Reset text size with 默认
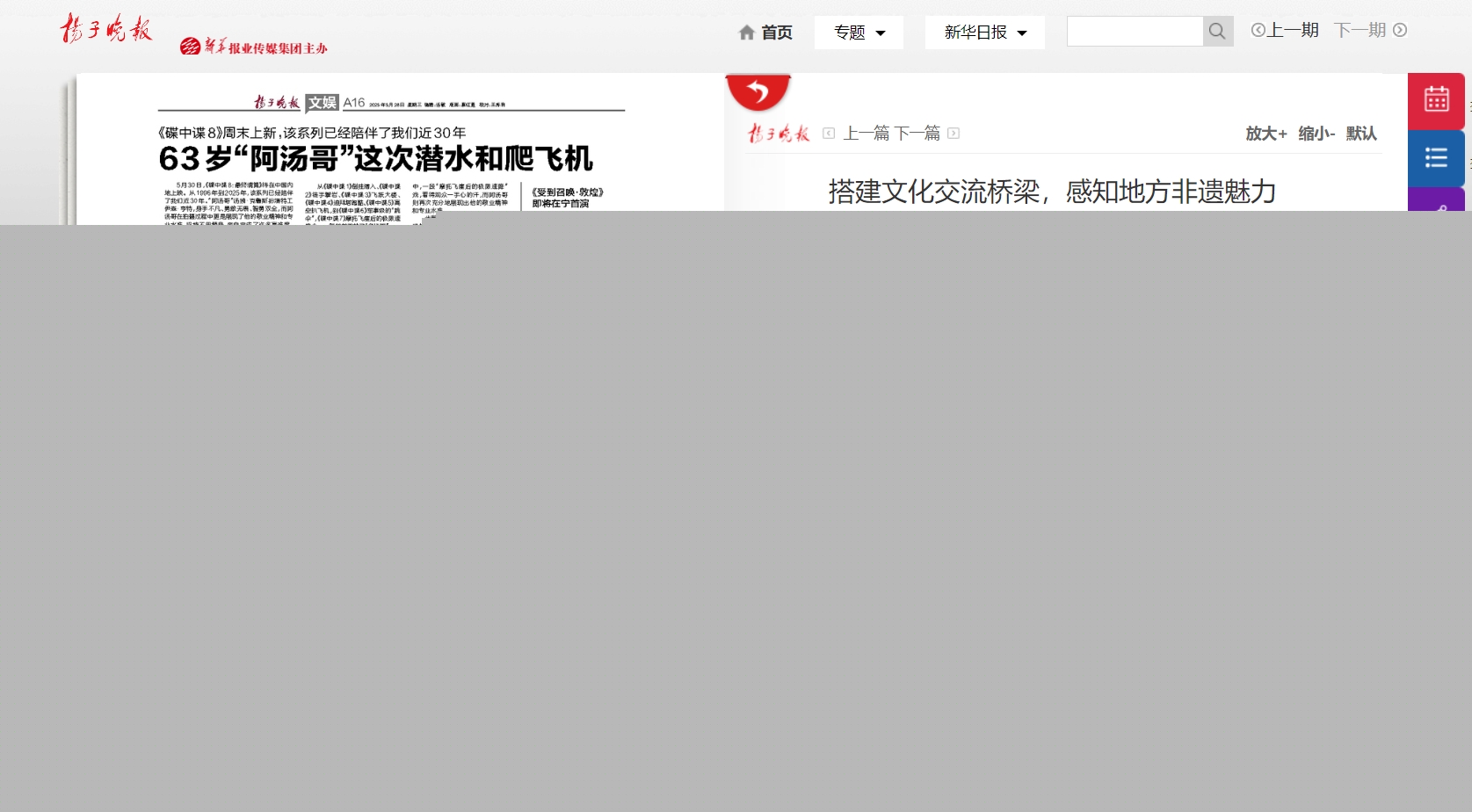Viewport: 1472px width, 812px height. [1361, 134]
